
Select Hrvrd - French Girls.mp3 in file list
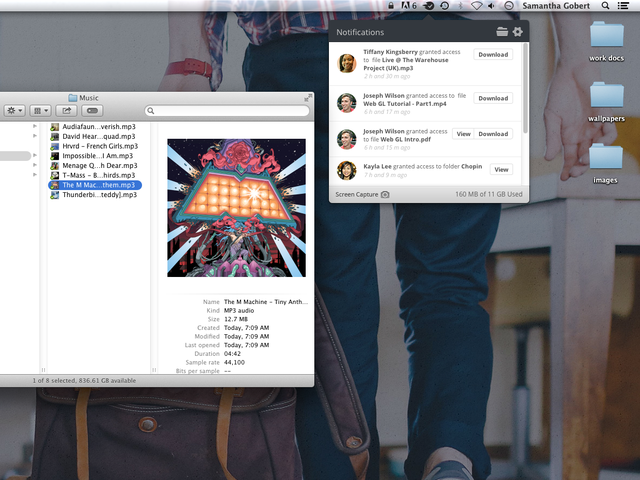tap(99, 145)
